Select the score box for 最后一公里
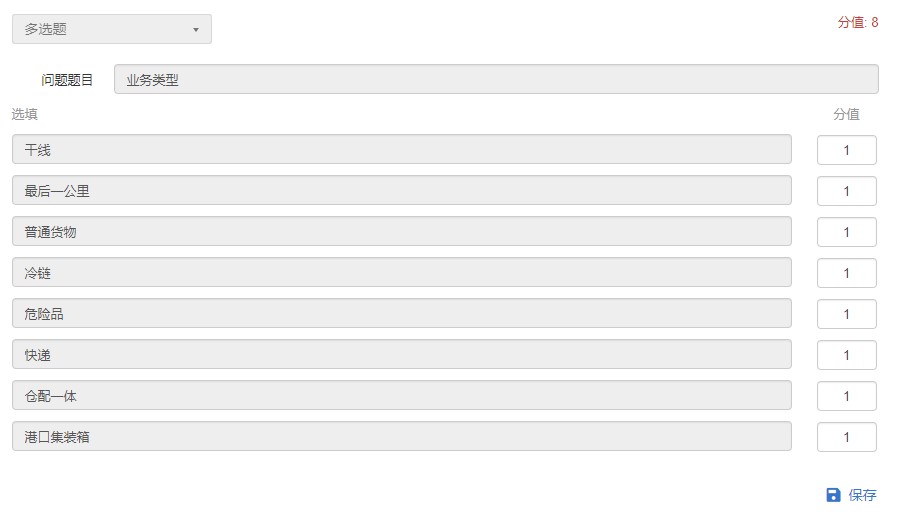 pyautogui.click(x=846, y=191)
